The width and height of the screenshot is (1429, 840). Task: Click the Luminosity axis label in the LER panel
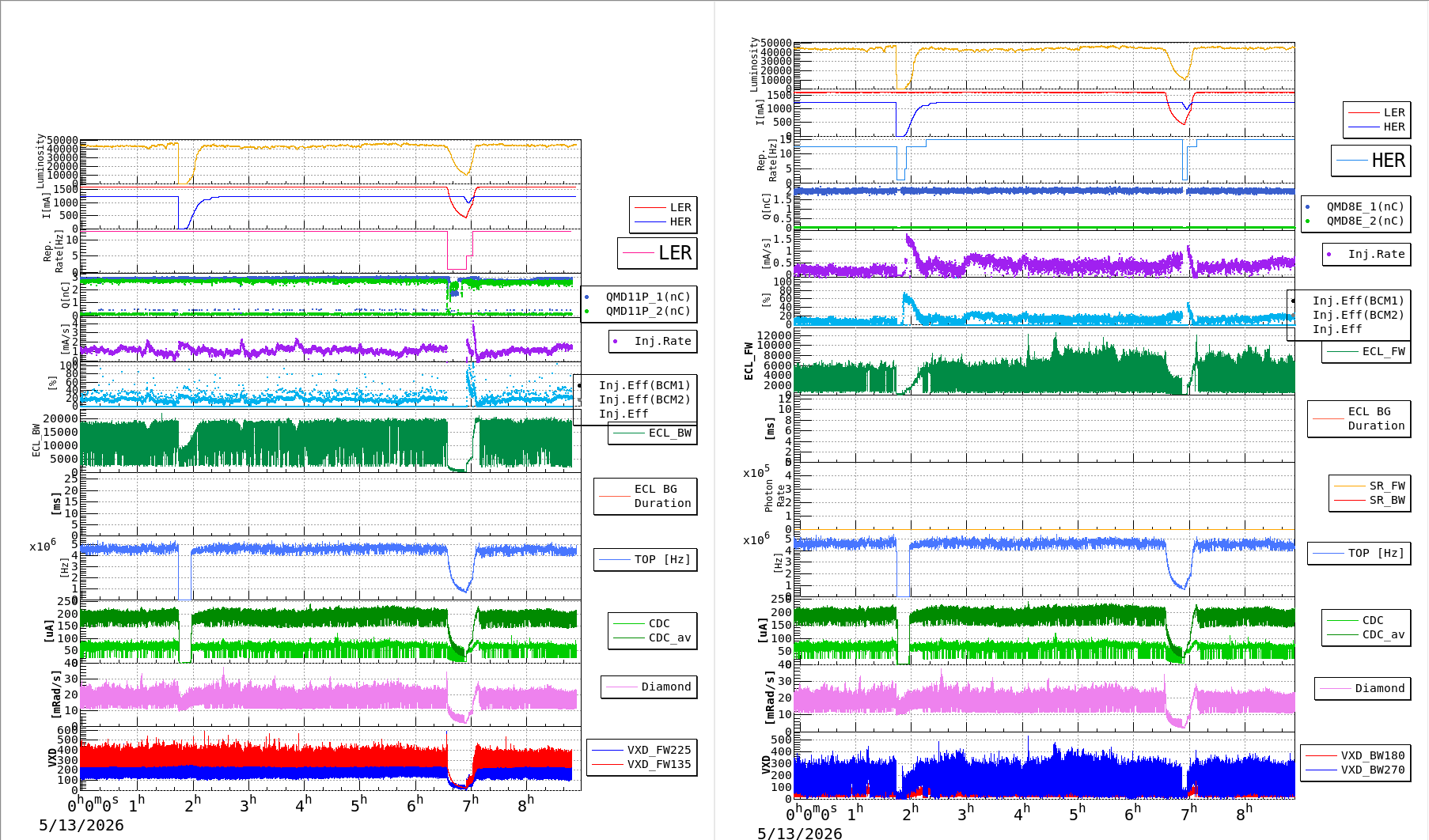click(x=40, y=161)
